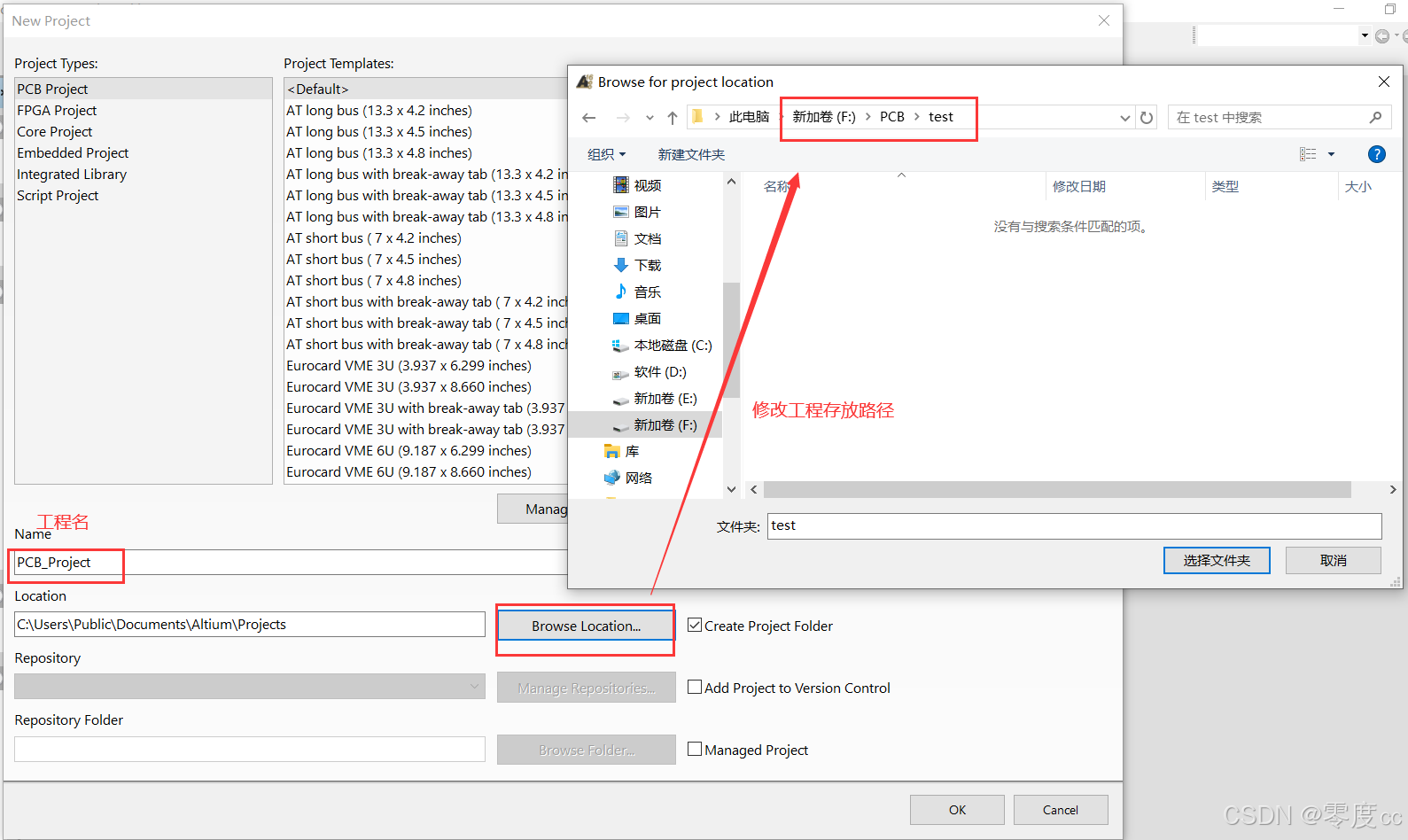Image resolution: width=1408 pixels, height=840 pixels.
Task: Expand 新加卷 (F:) breadcrumb chevron
Action: pyautogui.click(x=867, y=117)
